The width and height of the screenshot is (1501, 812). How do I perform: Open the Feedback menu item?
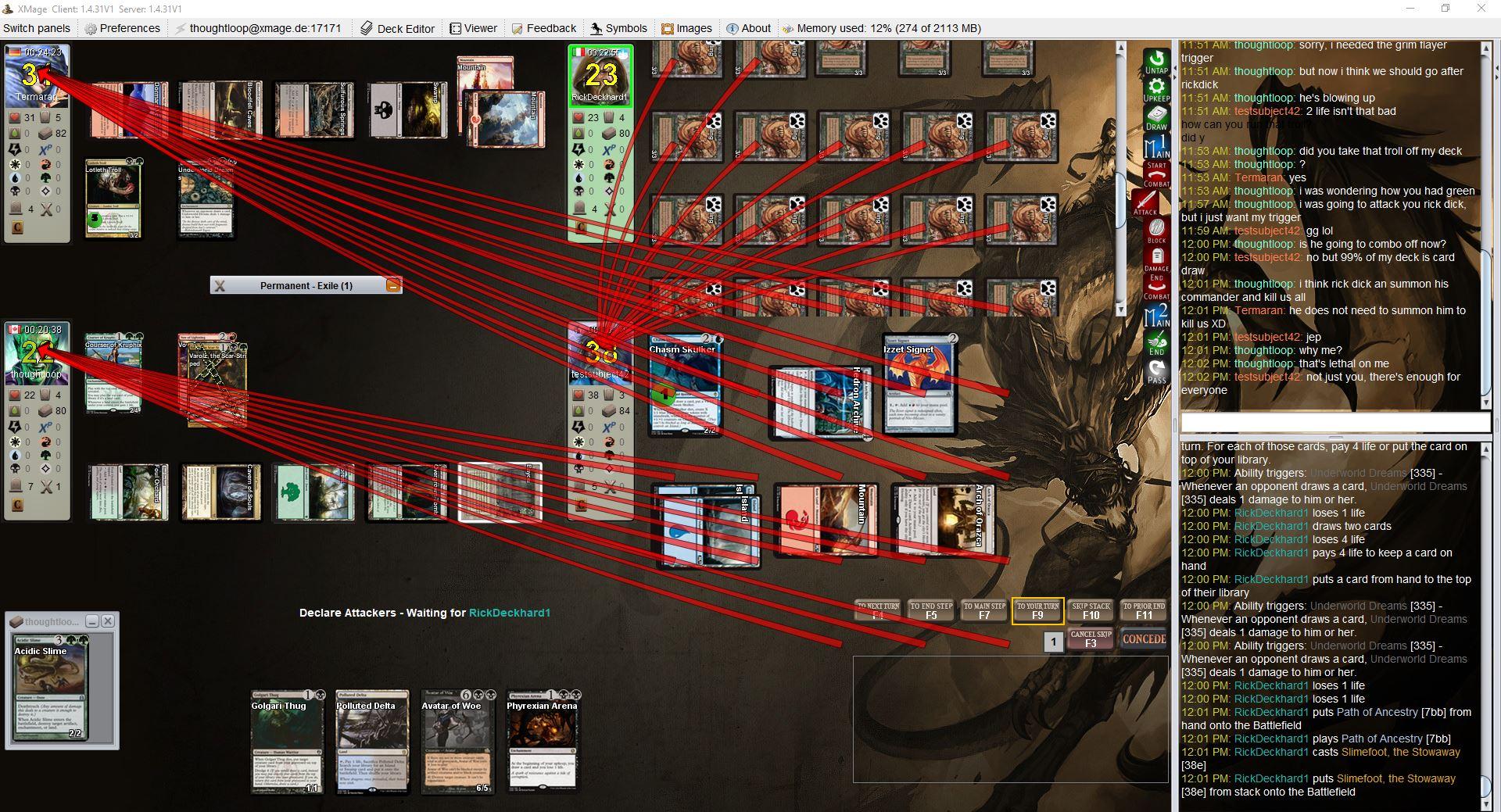tap(544, 28)
